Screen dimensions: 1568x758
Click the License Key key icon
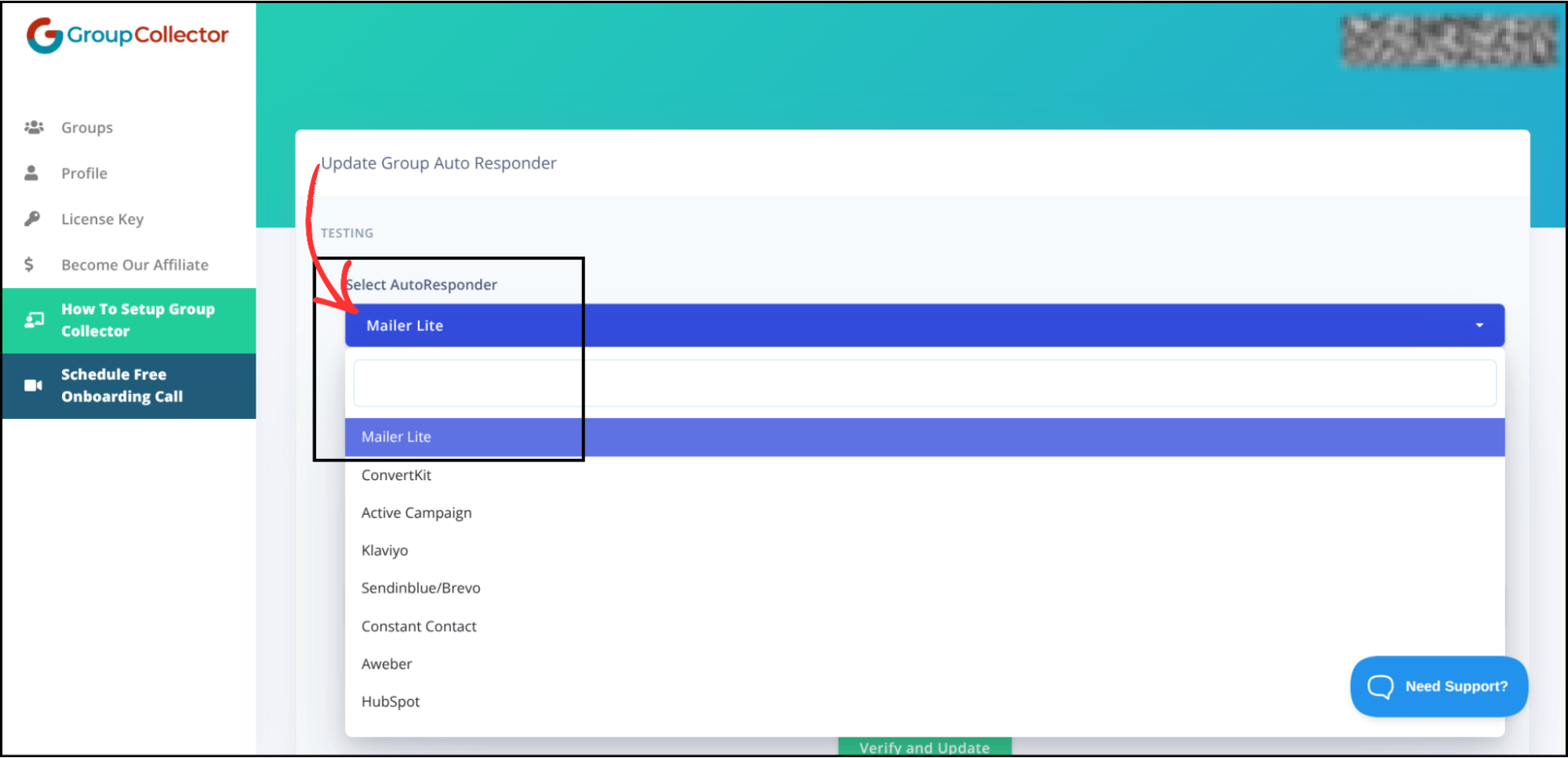(31, 218)
